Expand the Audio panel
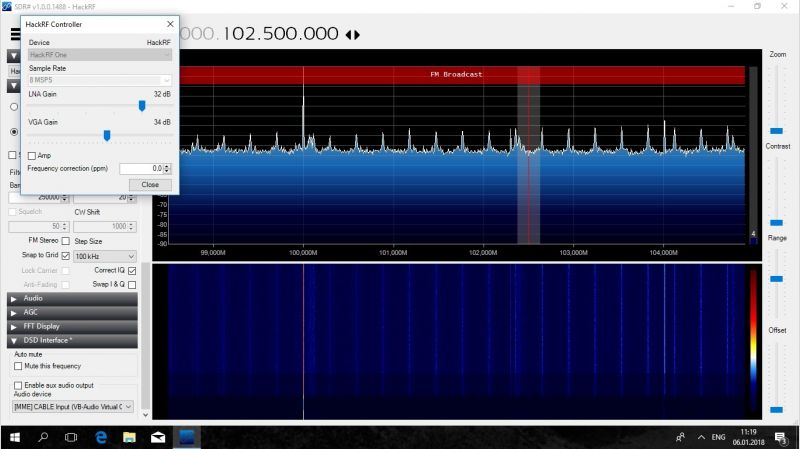The image size is (800, 449). (72, 298)
